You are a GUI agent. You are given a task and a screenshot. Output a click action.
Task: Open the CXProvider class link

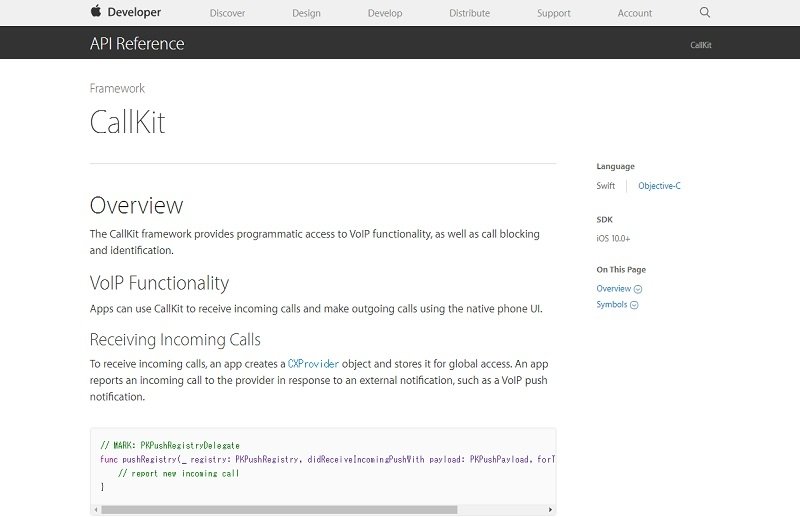point(313,364)
